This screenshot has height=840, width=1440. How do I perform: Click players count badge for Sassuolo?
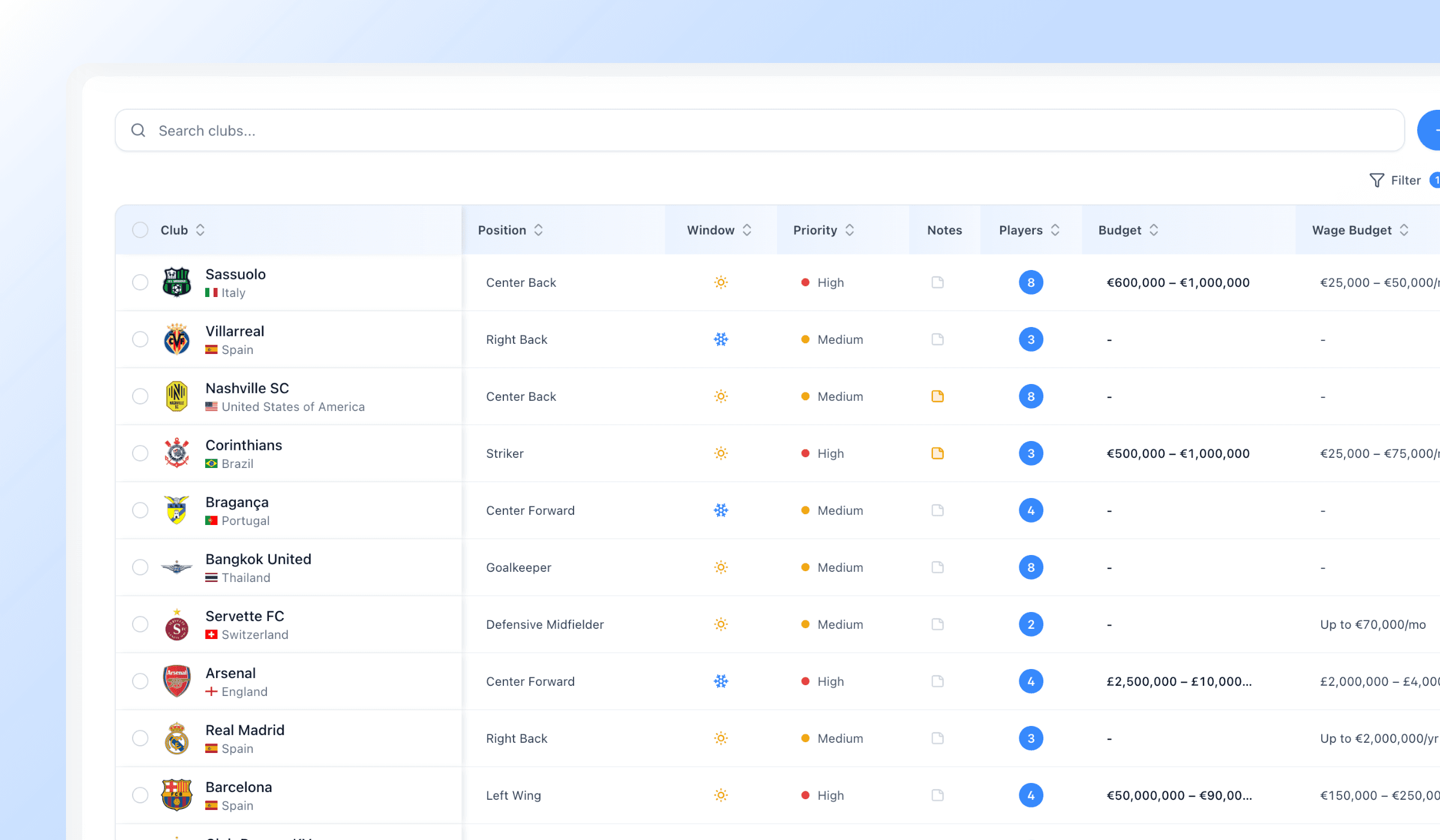click(1031, 282)
